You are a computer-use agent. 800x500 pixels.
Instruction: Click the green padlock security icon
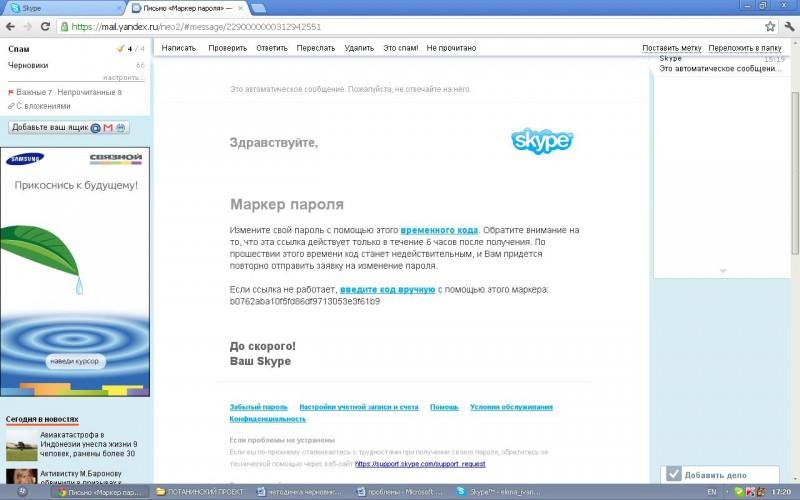pos(65,27)
